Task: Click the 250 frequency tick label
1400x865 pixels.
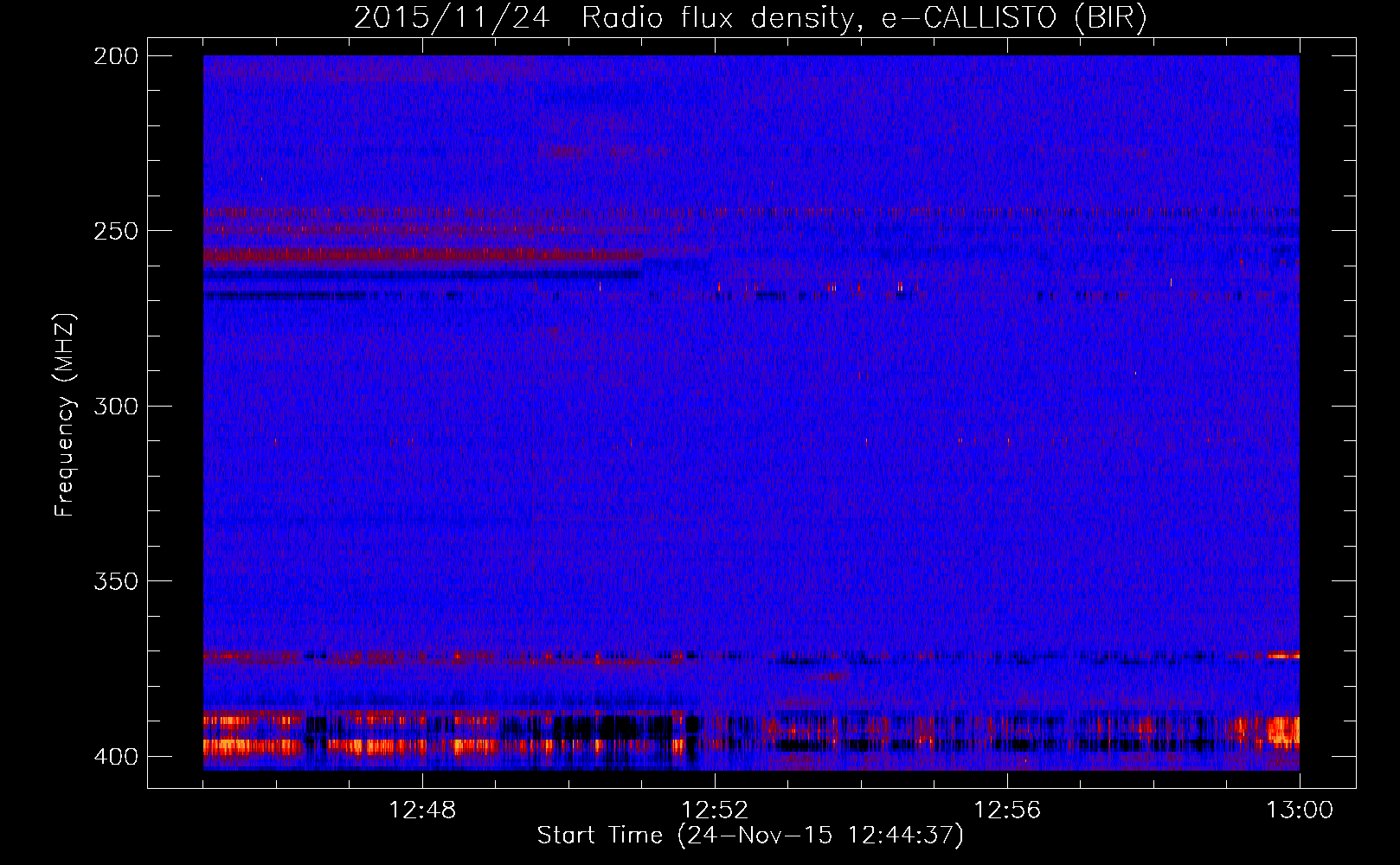Action: coord(116,231)
